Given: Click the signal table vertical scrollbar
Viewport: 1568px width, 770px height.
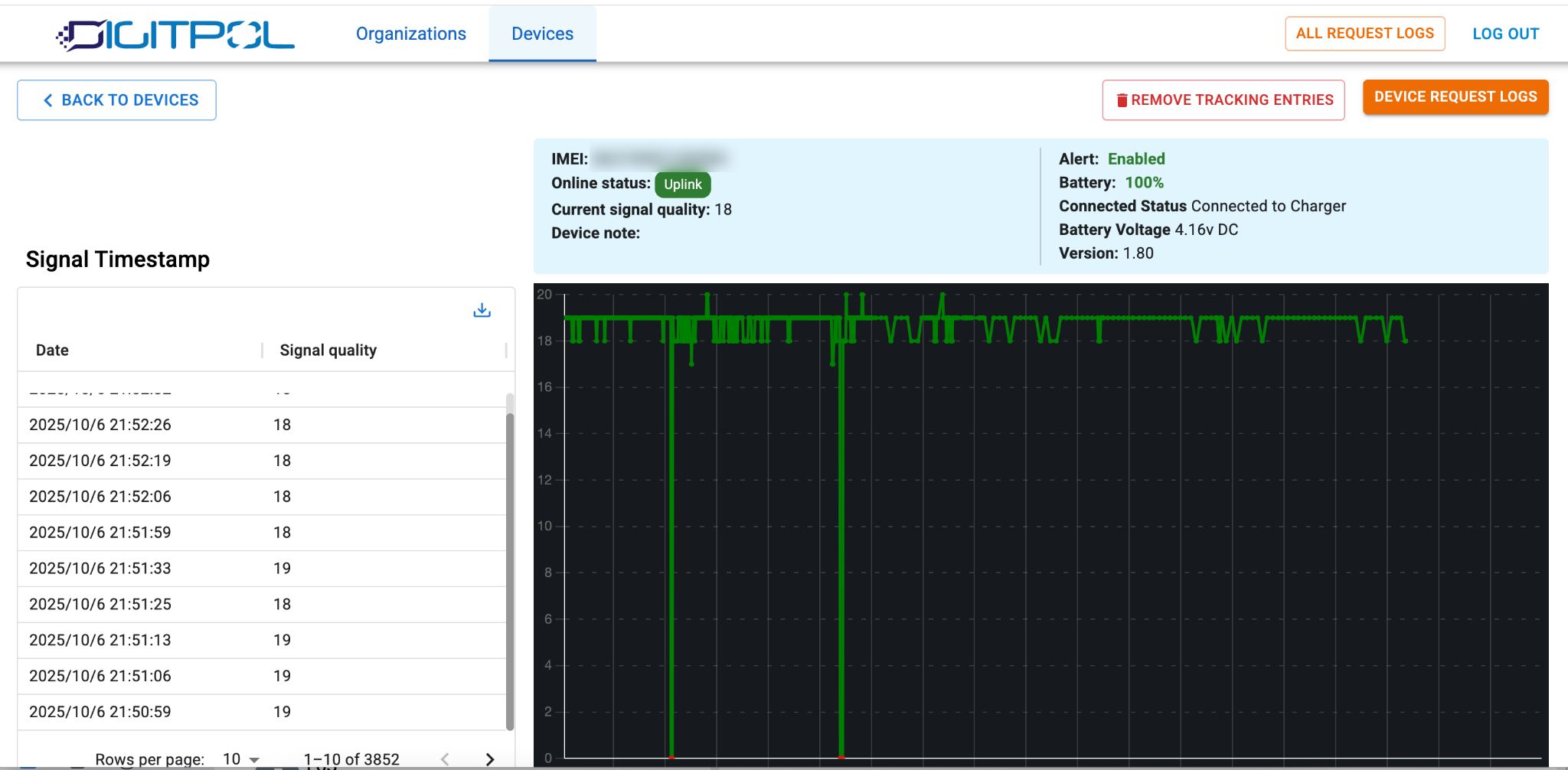Looking at the screenshot, I should pos(510,566).
